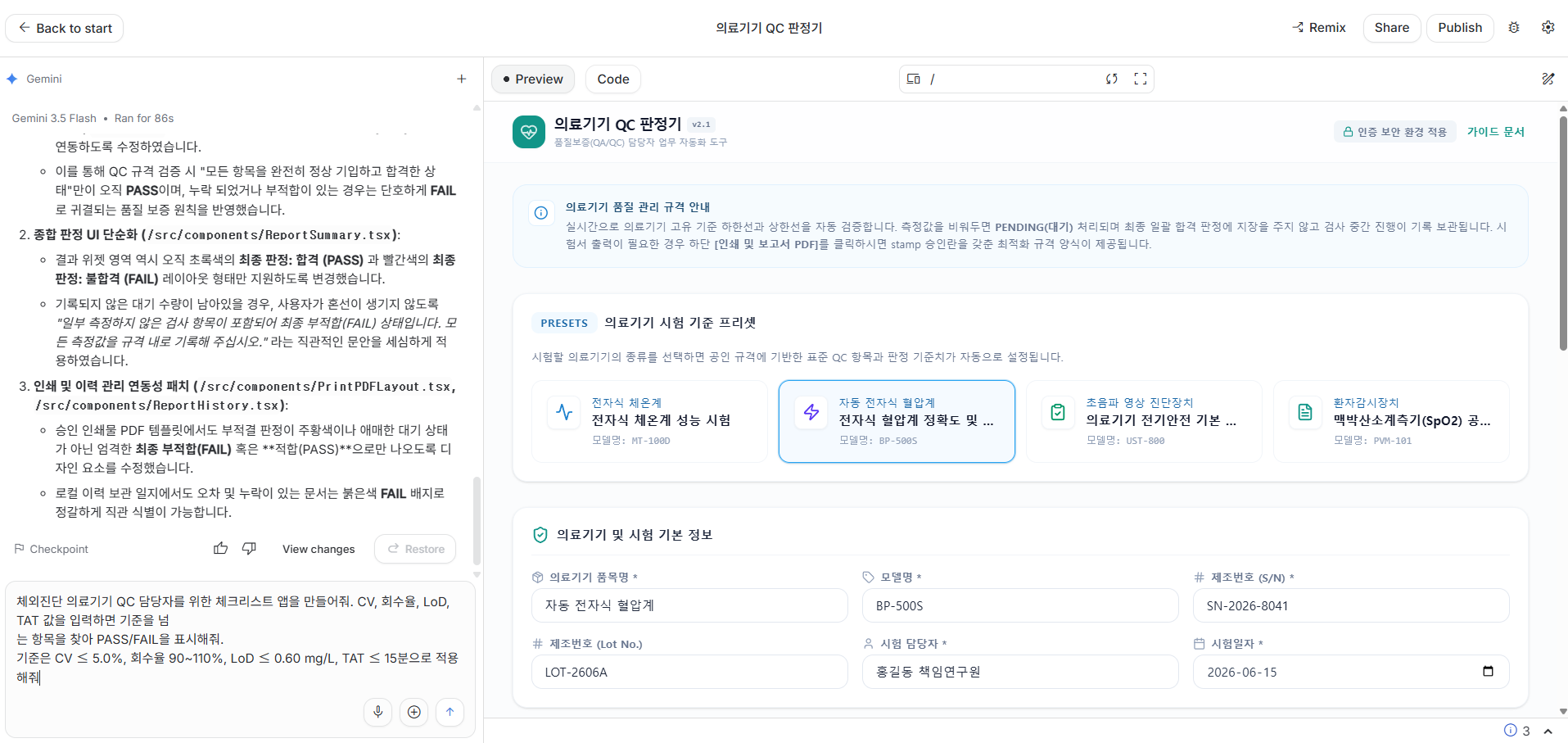The image size is (1568, 743).
Task: Click the clipboard check icon on ultrasound card
Action: [1058, 412]
